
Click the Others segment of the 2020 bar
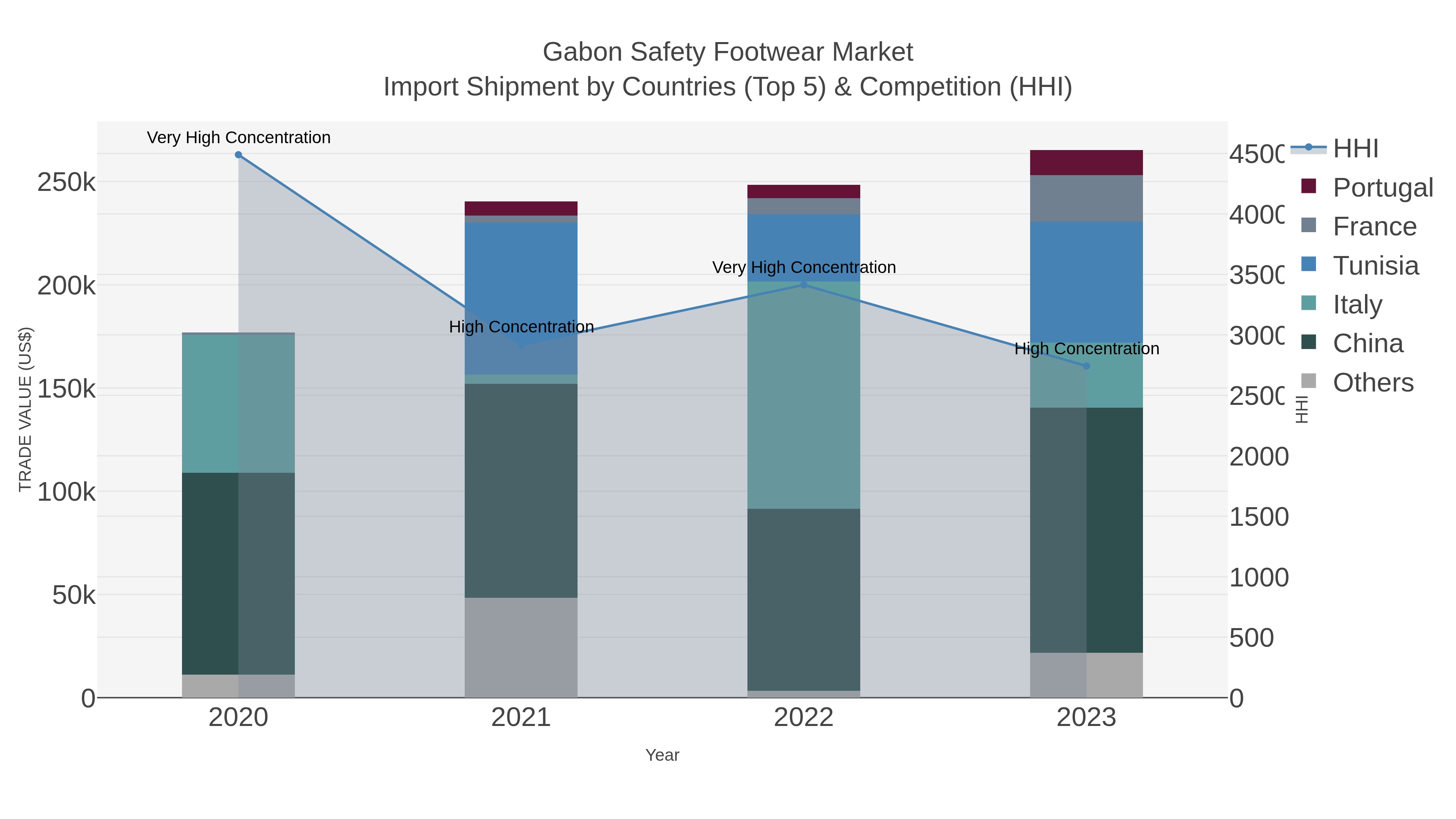239,686
